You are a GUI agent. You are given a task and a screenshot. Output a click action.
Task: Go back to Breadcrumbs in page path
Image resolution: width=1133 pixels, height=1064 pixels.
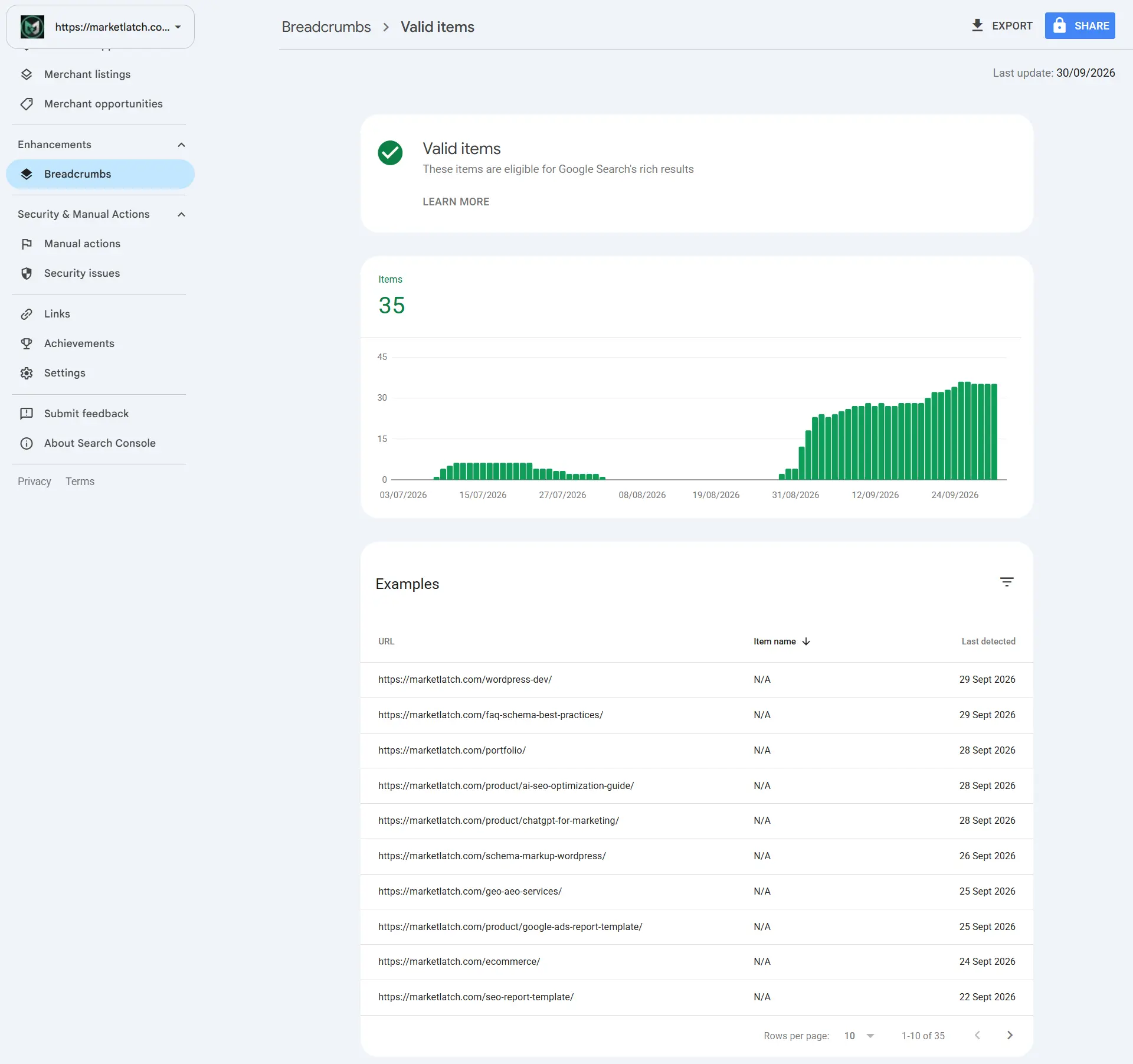326,27
